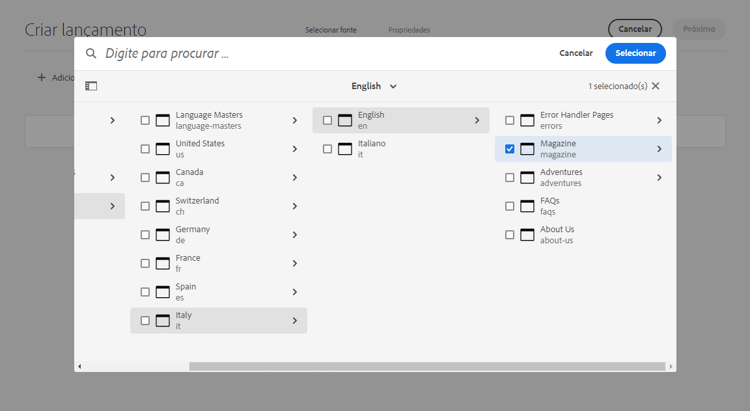750x411 pixels.
Task: Click the Error Handler Pages icon
Action: [527, 120]
